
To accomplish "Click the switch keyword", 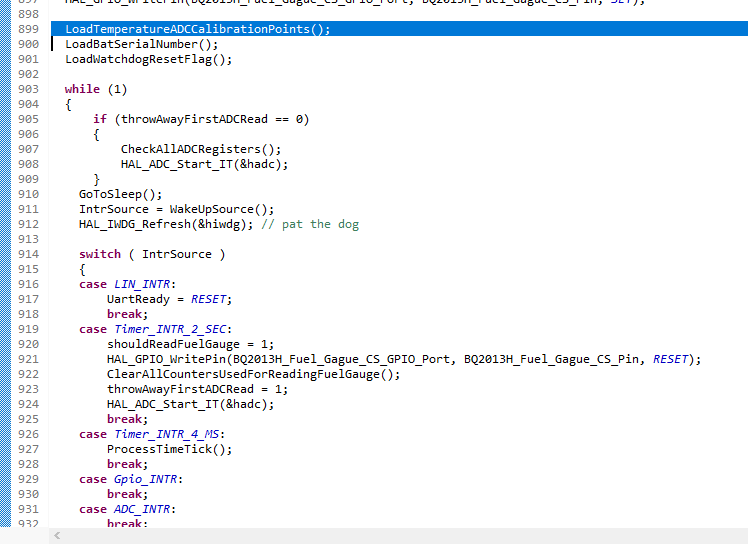I will pos(100,254).
